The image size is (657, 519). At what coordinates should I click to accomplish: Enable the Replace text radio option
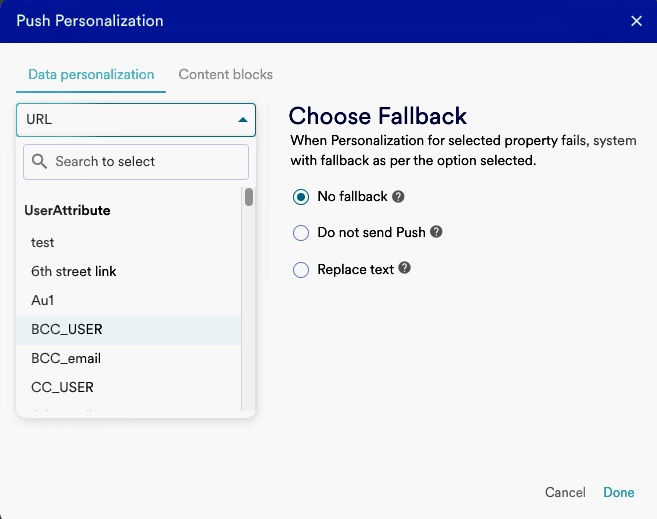pyautogui.click(x=301, y=269)
